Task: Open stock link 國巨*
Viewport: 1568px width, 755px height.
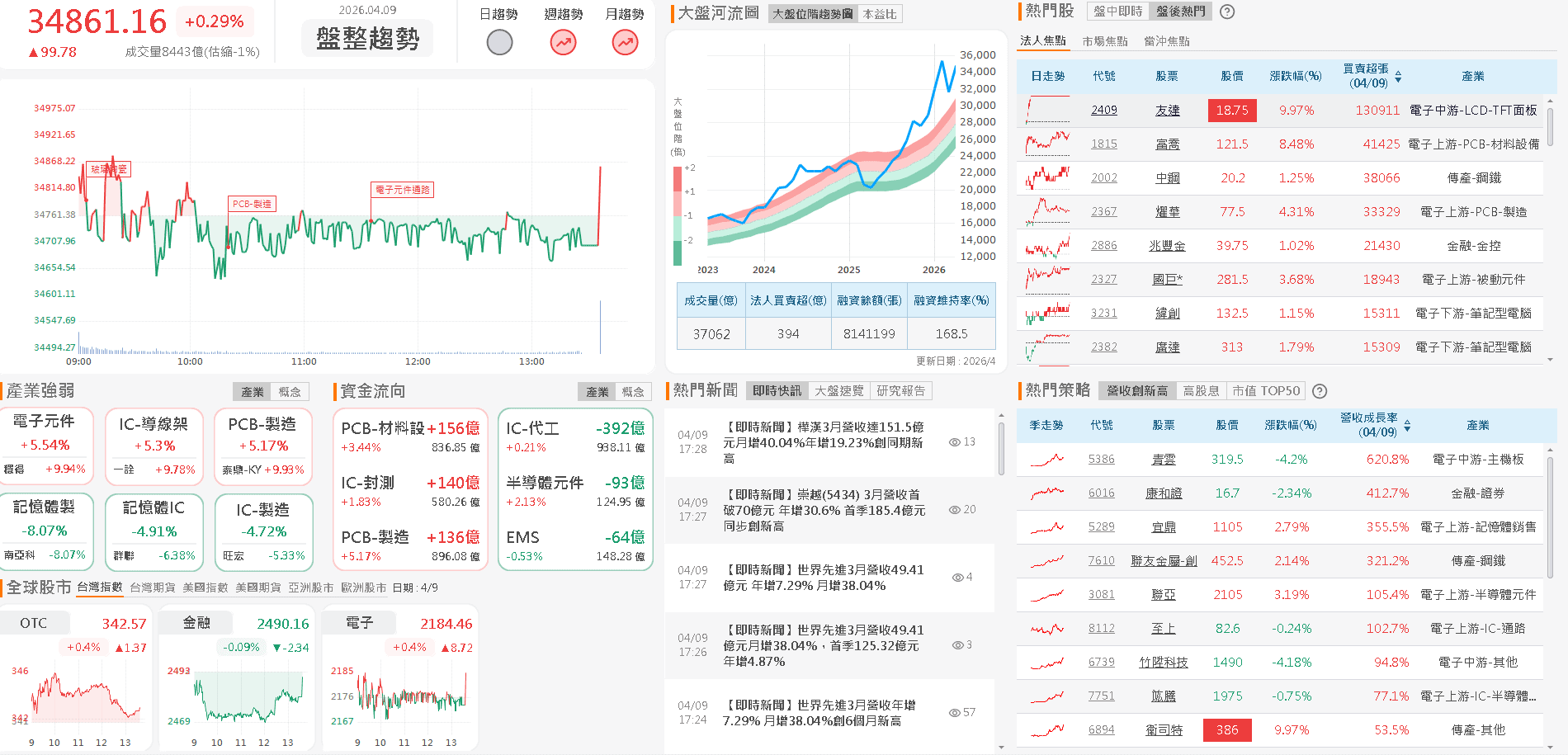Action: [1167, 280]
